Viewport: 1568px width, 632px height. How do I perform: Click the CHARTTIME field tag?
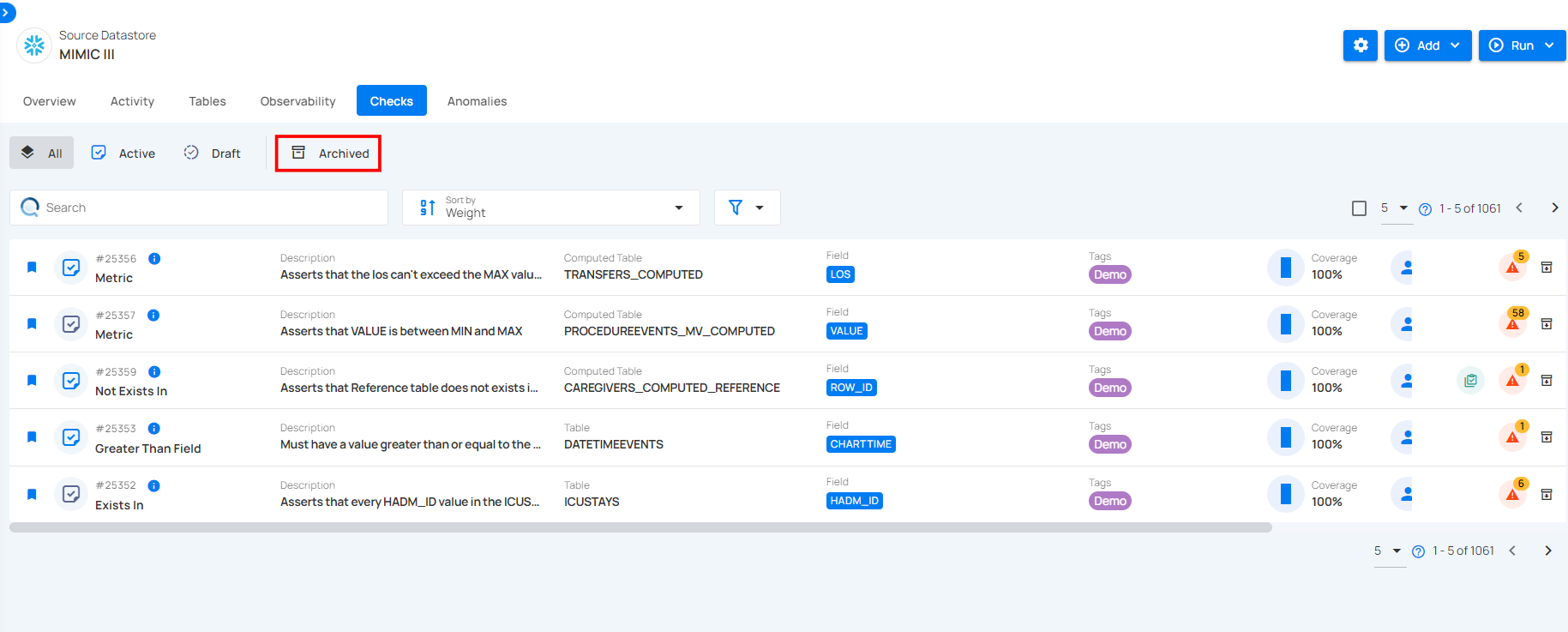[x=861, y=444]
